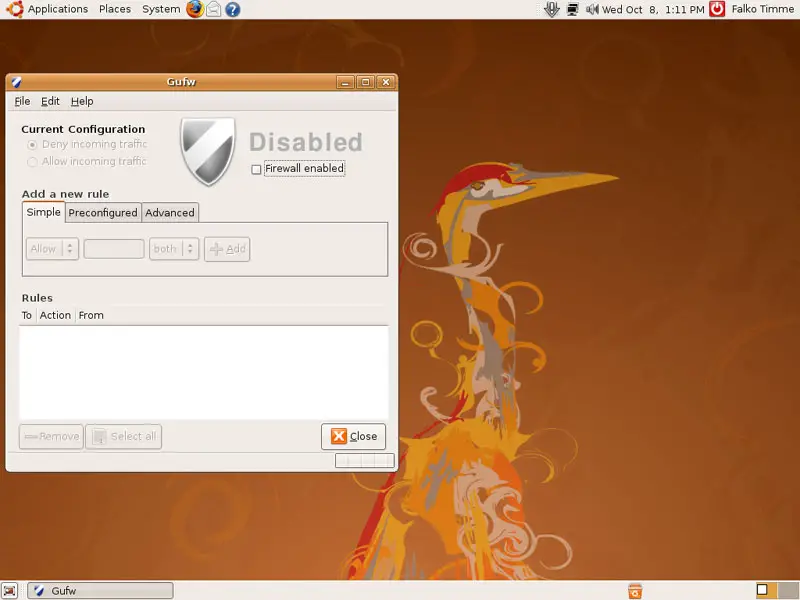
Task: Close Gufw via the title bar X button
Action: point(386,82)
